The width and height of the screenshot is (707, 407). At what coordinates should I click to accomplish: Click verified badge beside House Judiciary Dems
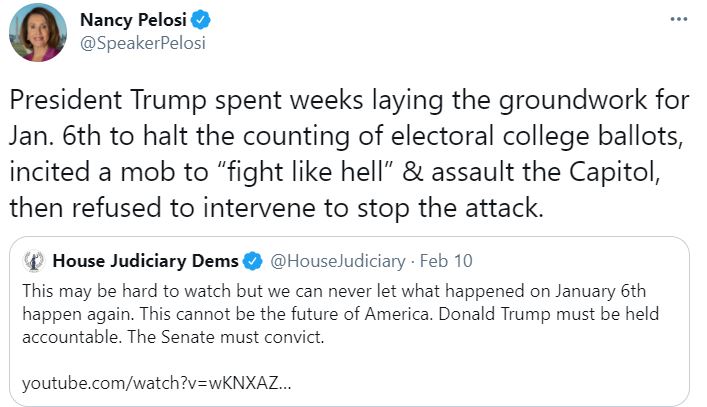click(x=253, y=262)
